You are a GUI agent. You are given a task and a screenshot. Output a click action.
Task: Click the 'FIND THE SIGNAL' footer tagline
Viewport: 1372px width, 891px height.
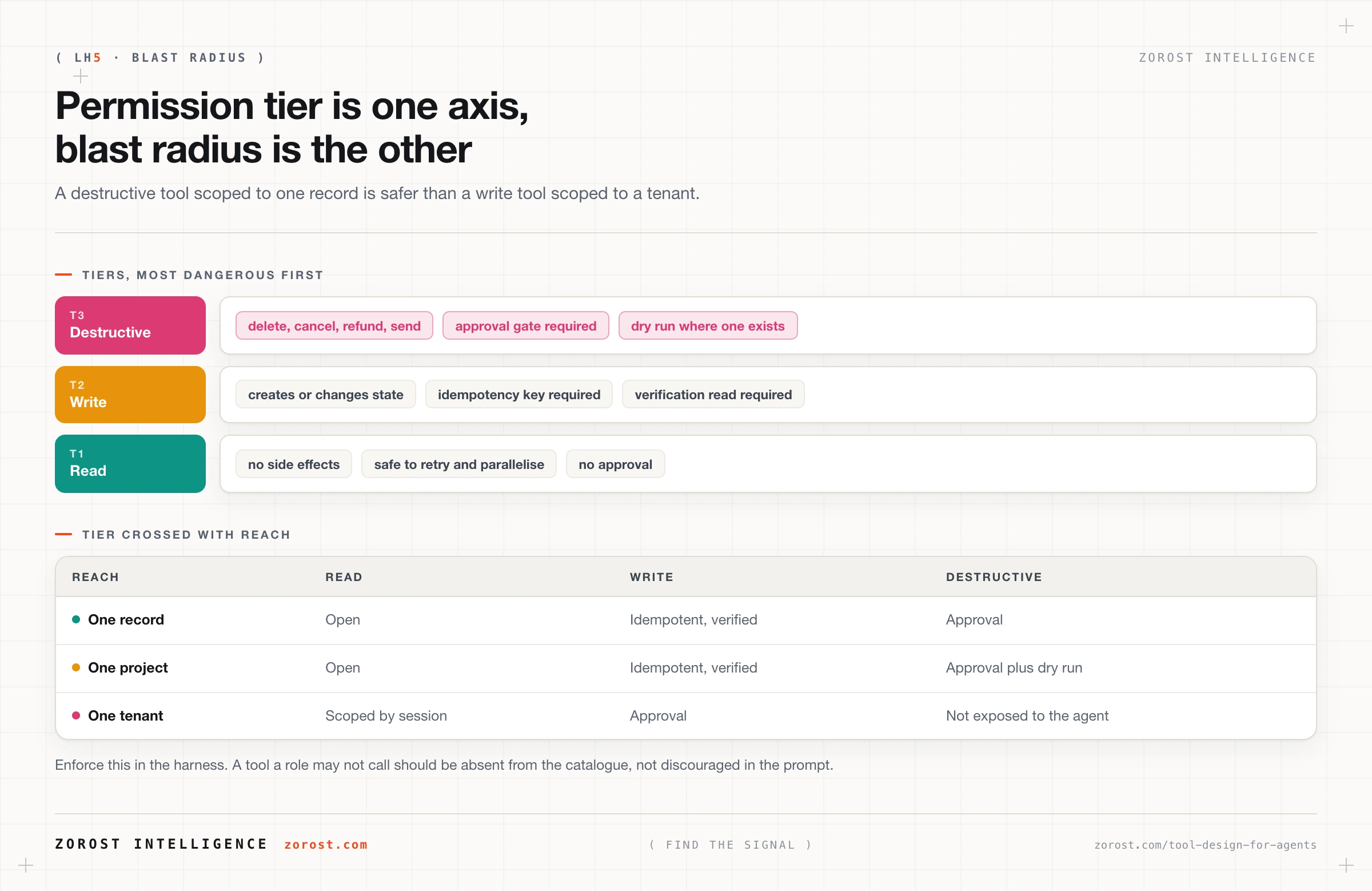tap(731, 845)
